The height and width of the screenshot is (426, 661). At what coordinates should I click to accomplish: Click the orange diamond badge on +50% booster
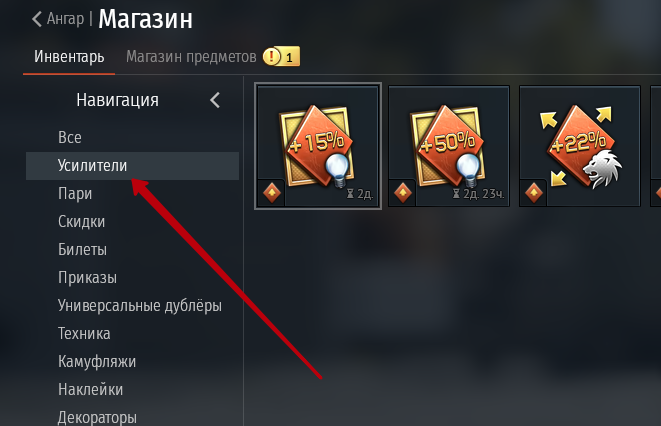pos(403,193)
